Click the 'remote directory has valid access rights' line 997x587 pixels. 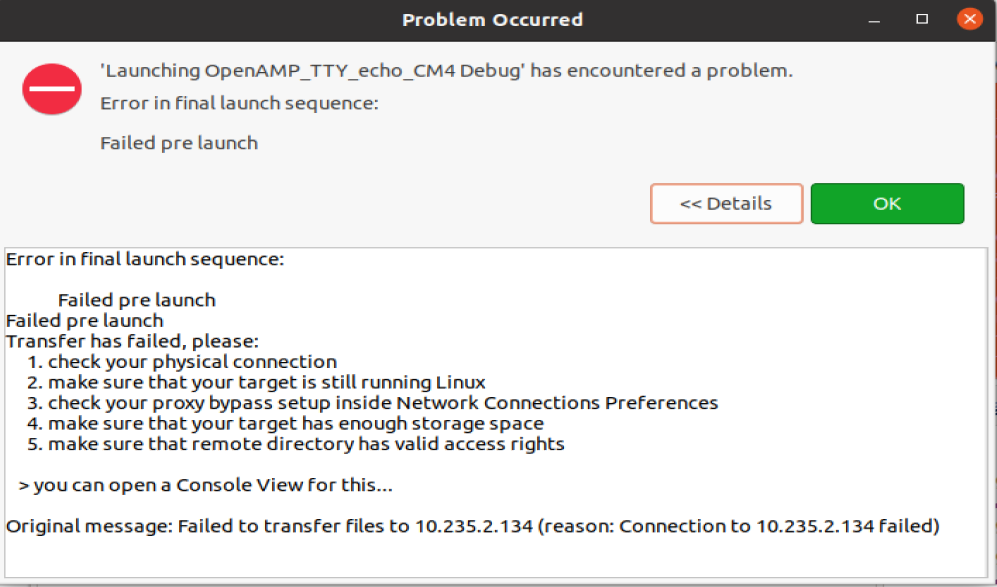tap(296, 444)
